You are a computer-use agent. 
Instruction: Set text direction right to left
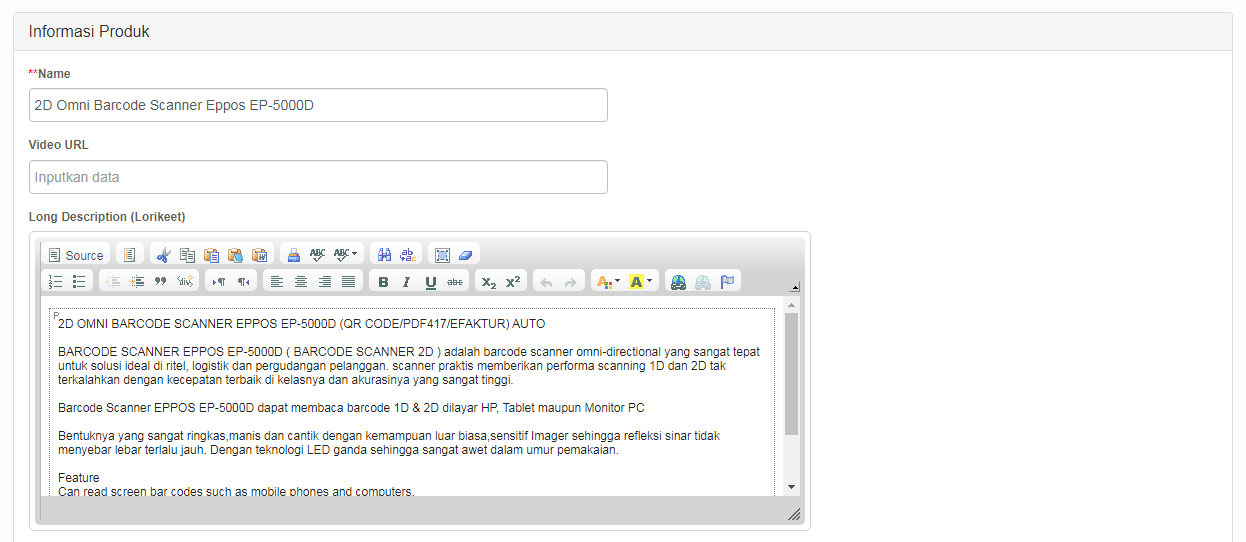(x=244, y=282)
